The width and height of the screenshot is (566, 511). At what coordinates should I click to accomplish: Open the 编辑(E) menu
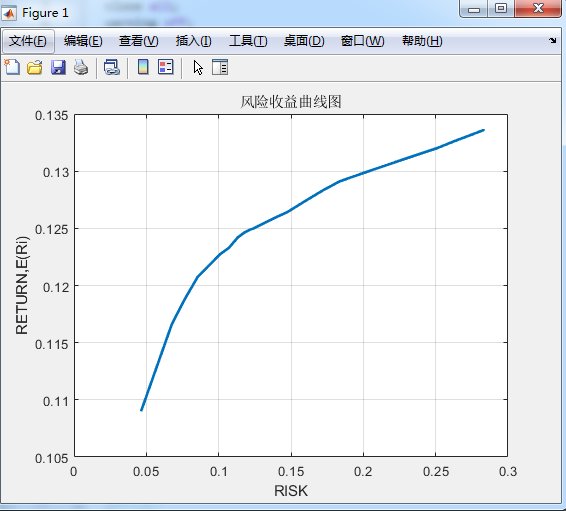pos(83,41)
